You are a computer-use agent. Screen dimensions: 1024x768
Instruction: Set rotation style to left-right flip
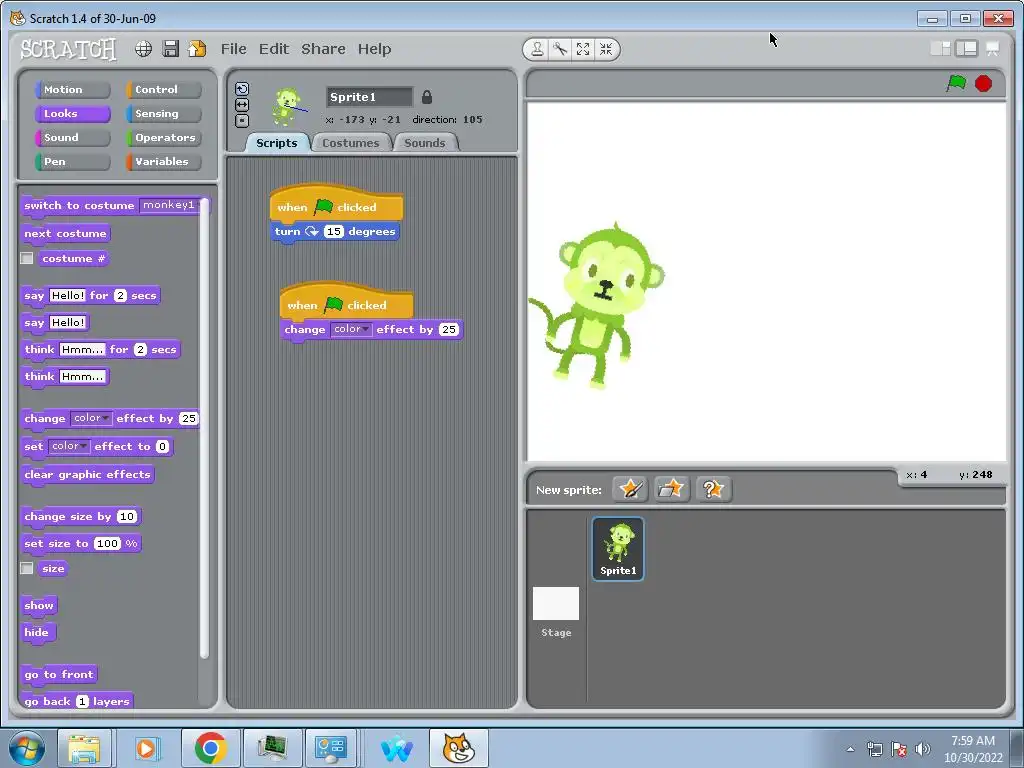click(242, 104)
